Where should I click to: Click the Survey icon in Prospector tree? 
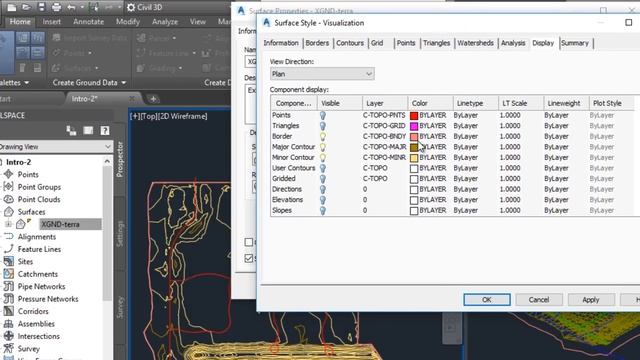pos(9,349)
